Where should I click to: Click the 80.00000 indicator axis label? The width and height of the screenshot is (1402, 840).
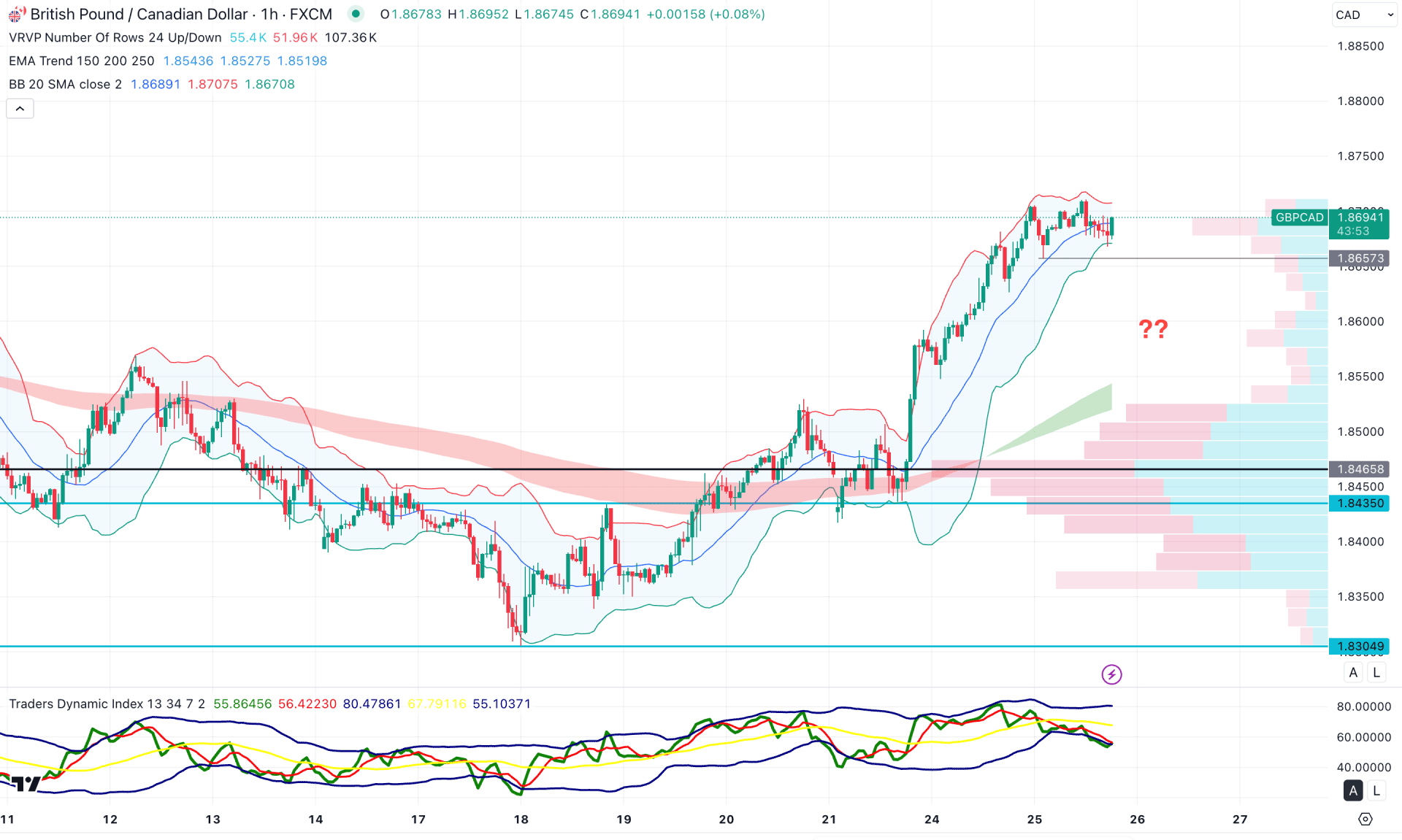[x=1363, y=706]
